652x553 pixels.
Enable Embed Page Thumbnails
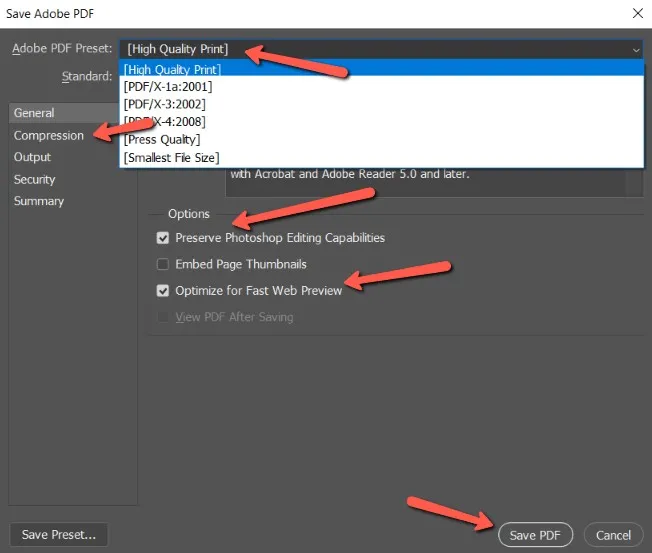[x=163, y=264]
